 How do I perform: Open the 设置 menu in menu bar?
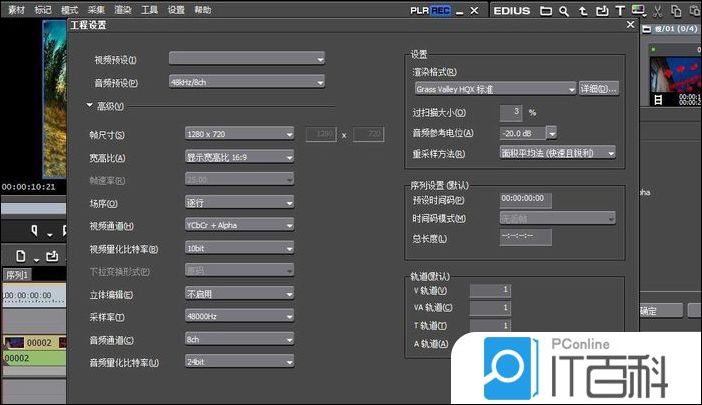pyautogui.click(x=176, y=9)
